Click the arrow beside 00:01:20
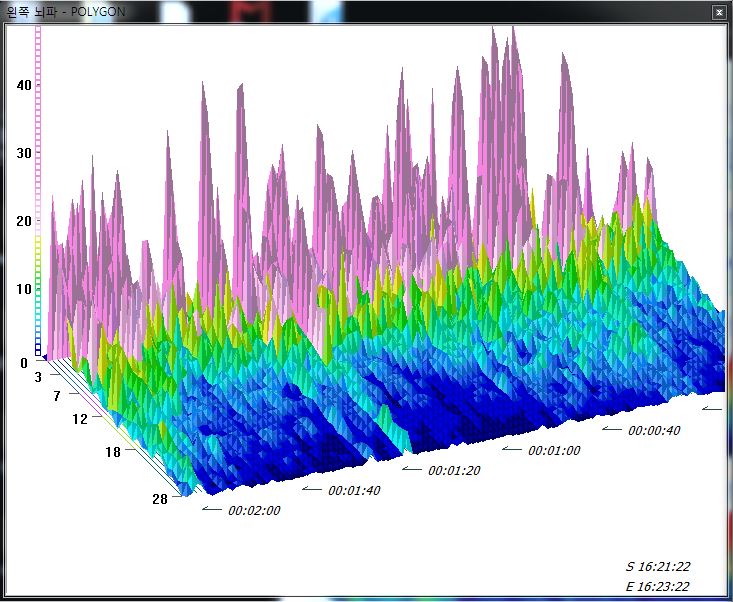 411,468
